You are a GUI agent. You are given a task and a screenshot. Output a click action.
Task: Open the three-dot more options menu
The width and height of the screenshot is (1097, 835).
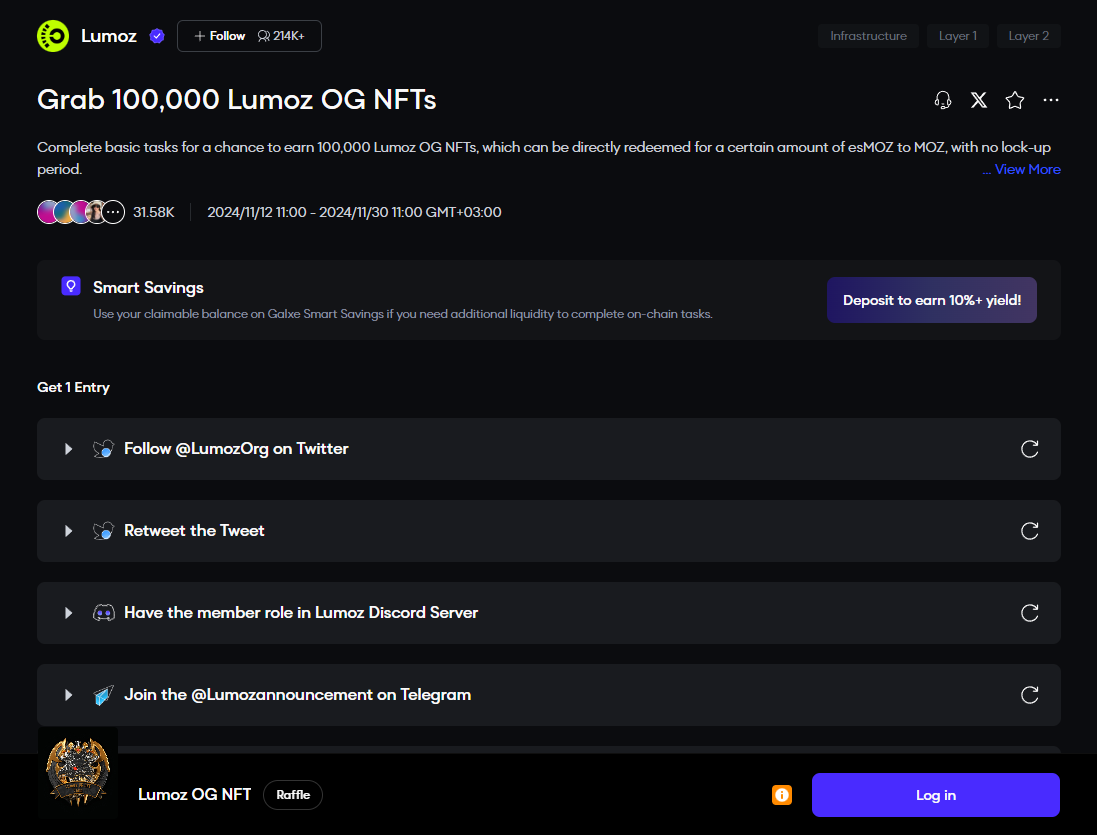coord(1051,100)
